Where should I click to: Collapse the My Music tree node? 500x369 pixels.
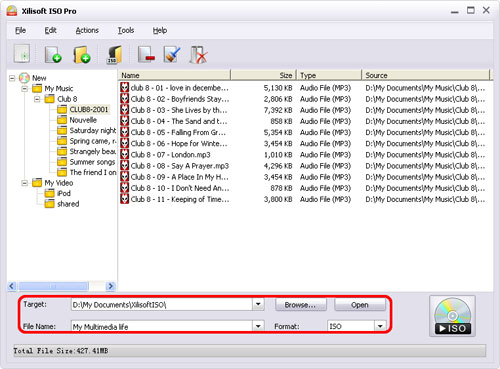(25, 89)
